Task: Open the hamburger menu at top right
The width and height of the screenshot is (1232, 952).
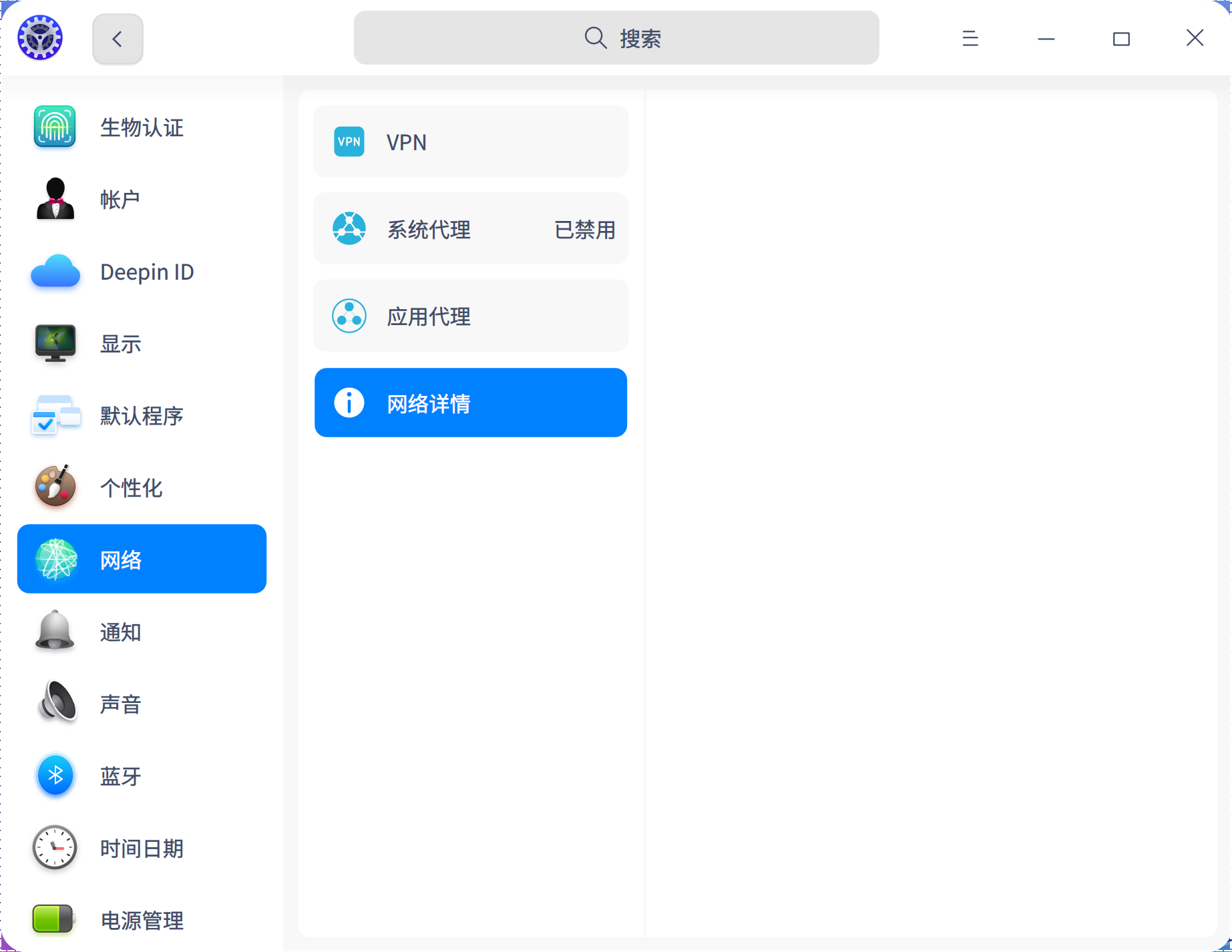Action: tap(970, 39)
